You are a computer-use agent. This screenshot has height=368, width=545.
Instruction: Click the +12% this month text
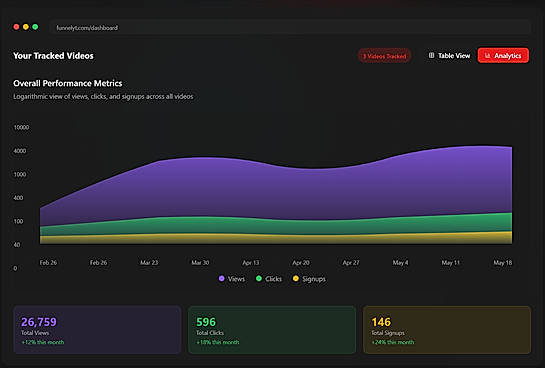[x=43, y=342]
